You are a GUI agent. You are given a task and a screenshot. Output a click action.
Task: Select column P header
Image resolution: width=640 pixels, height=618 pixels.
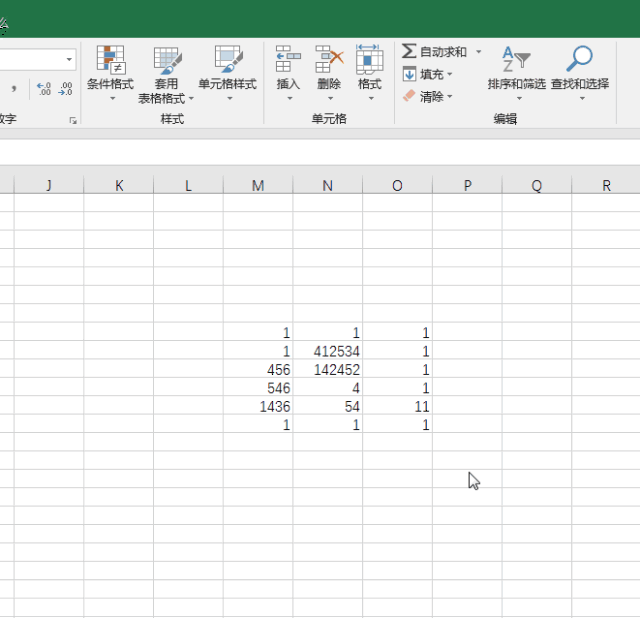(467, 185)
